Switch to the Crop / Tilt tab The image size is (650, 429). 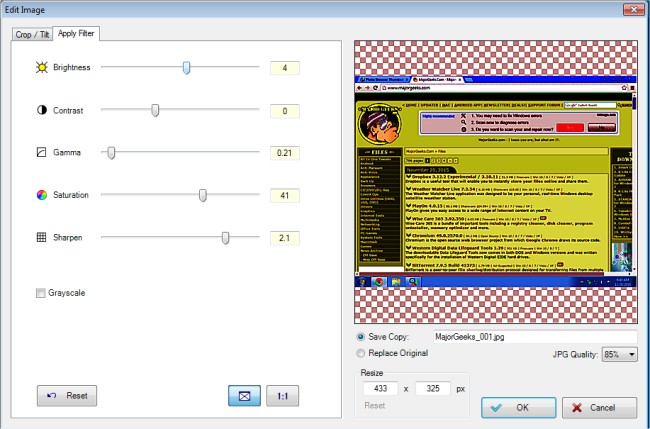(x=32, y=34)
